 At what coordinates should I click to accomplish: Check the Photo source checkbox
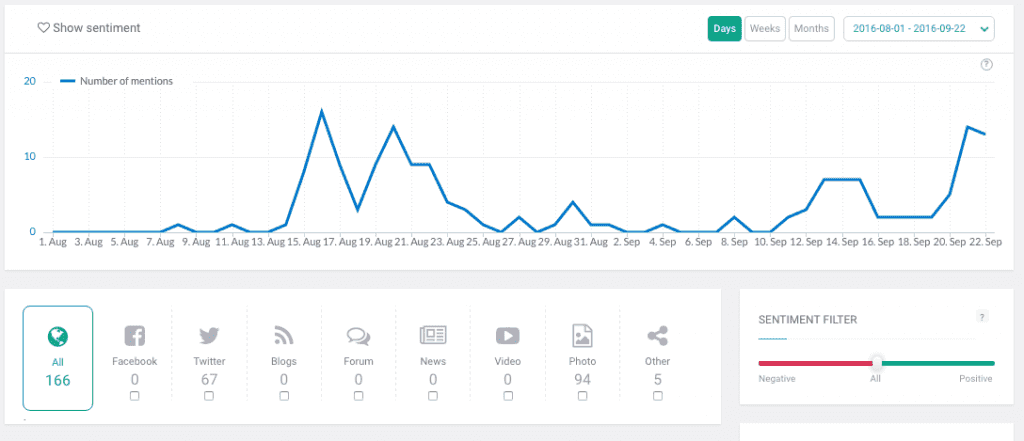[x=583, y=396]
